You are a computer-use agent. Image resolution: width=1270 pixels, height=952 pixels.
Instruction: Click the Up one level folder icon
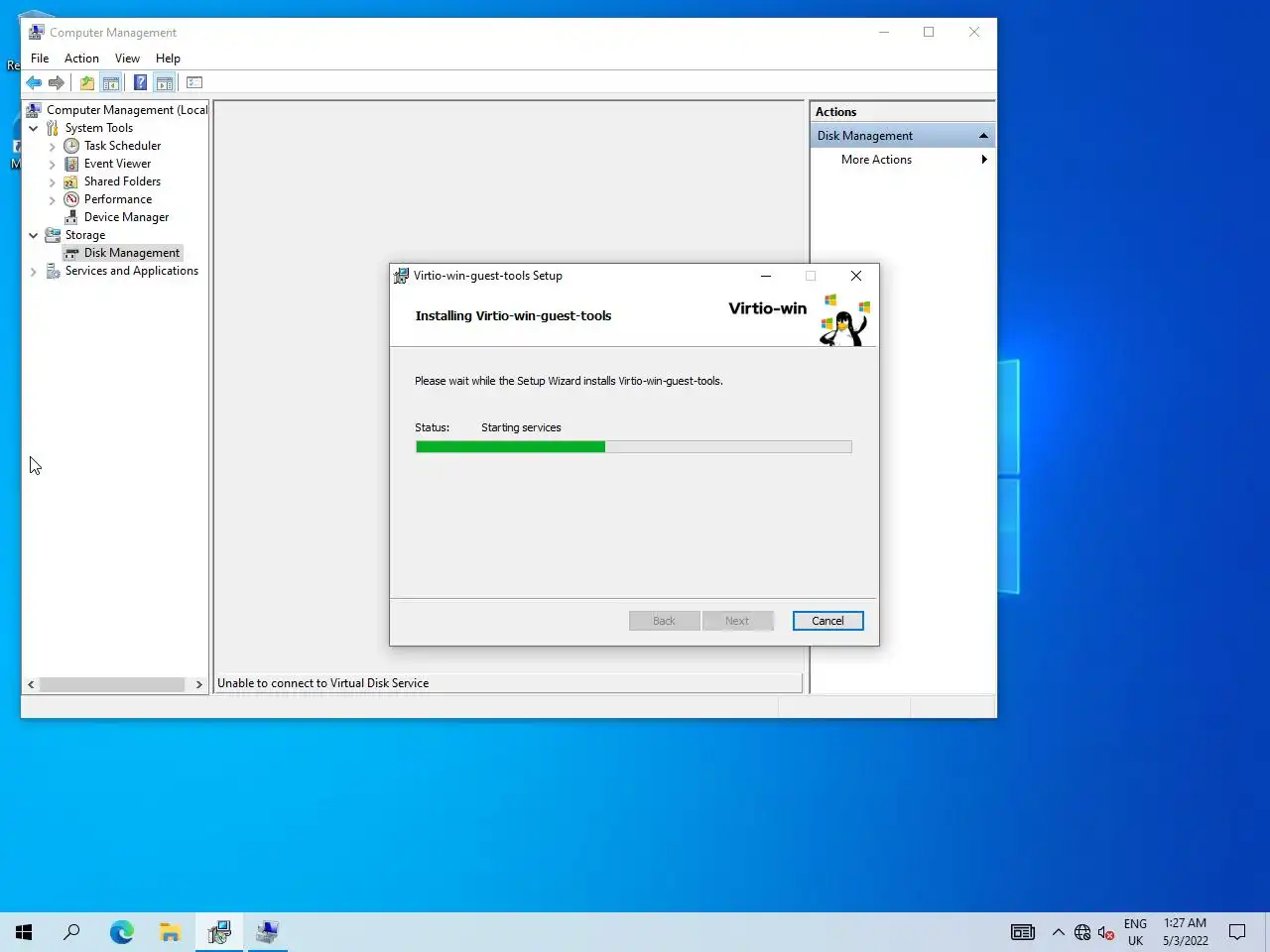(87, 82)
